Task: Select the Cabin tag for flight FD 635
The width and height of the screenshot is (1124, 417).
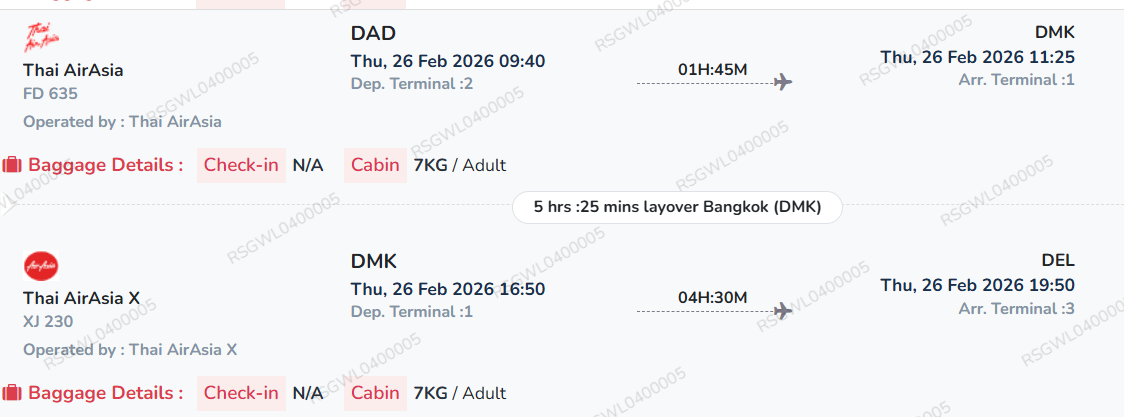Action: pyautogui.click(x=375, y=165)
